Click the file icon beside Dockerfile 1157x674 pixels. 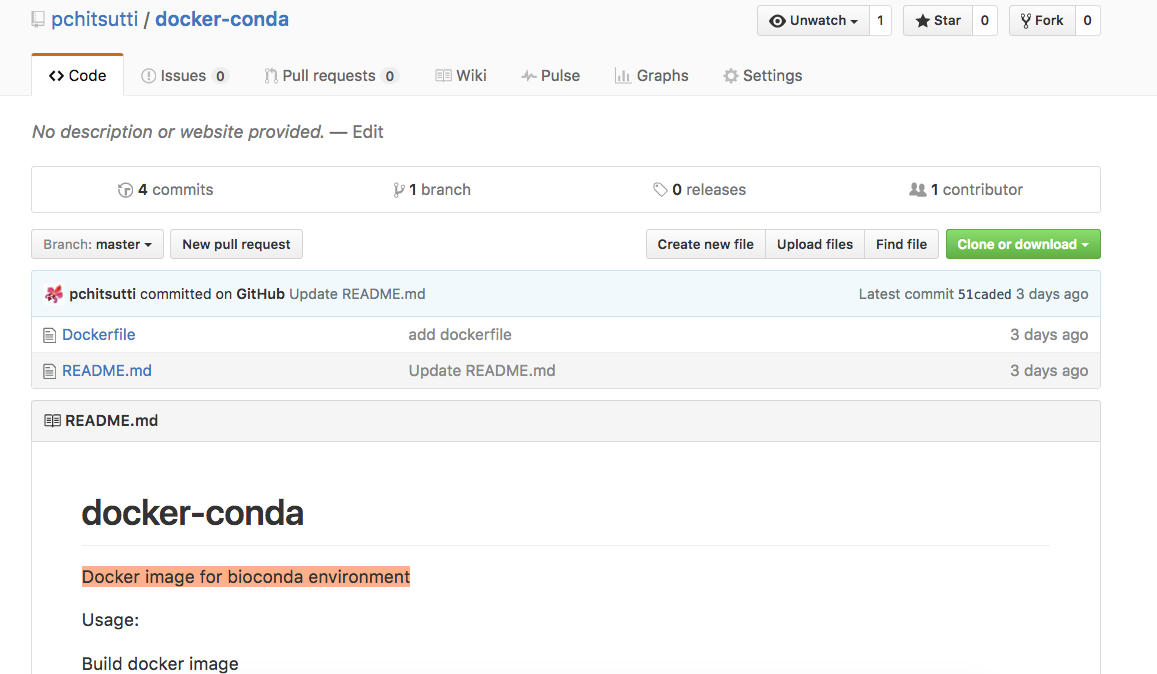pyautogui.click(x=49, y=335)
